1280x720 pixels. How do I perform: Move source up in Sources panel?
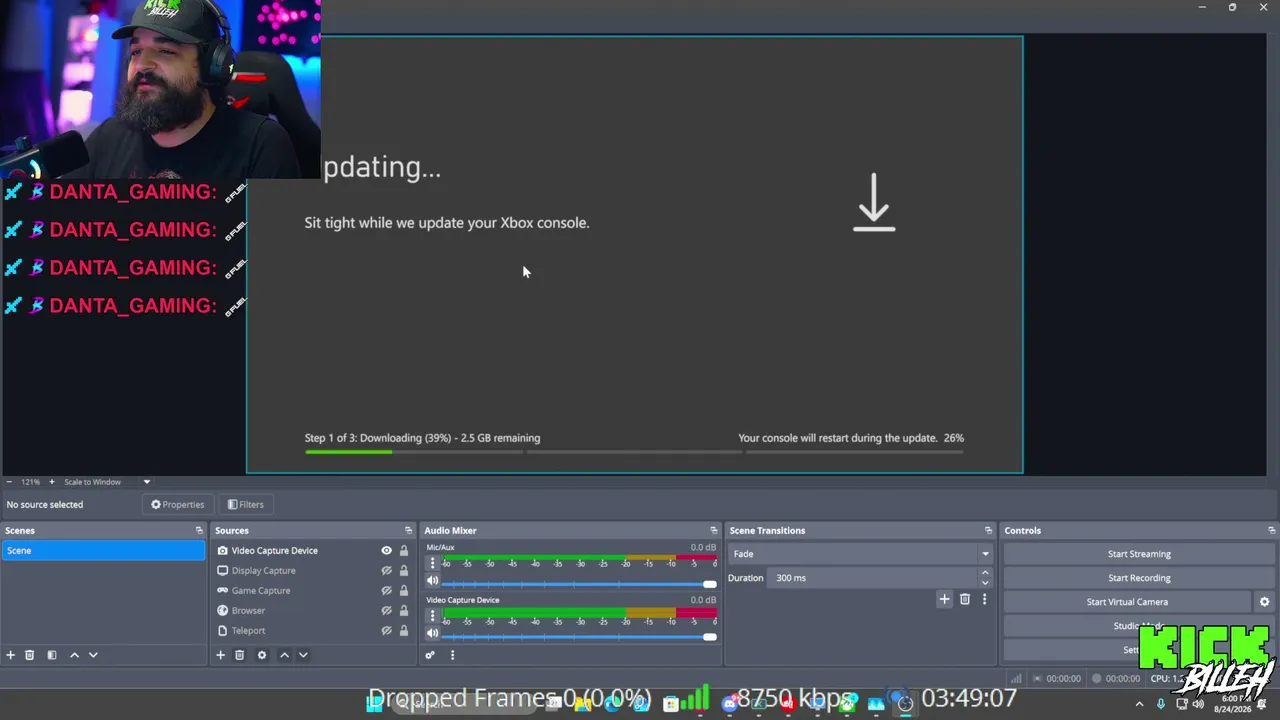coord(284,655)
